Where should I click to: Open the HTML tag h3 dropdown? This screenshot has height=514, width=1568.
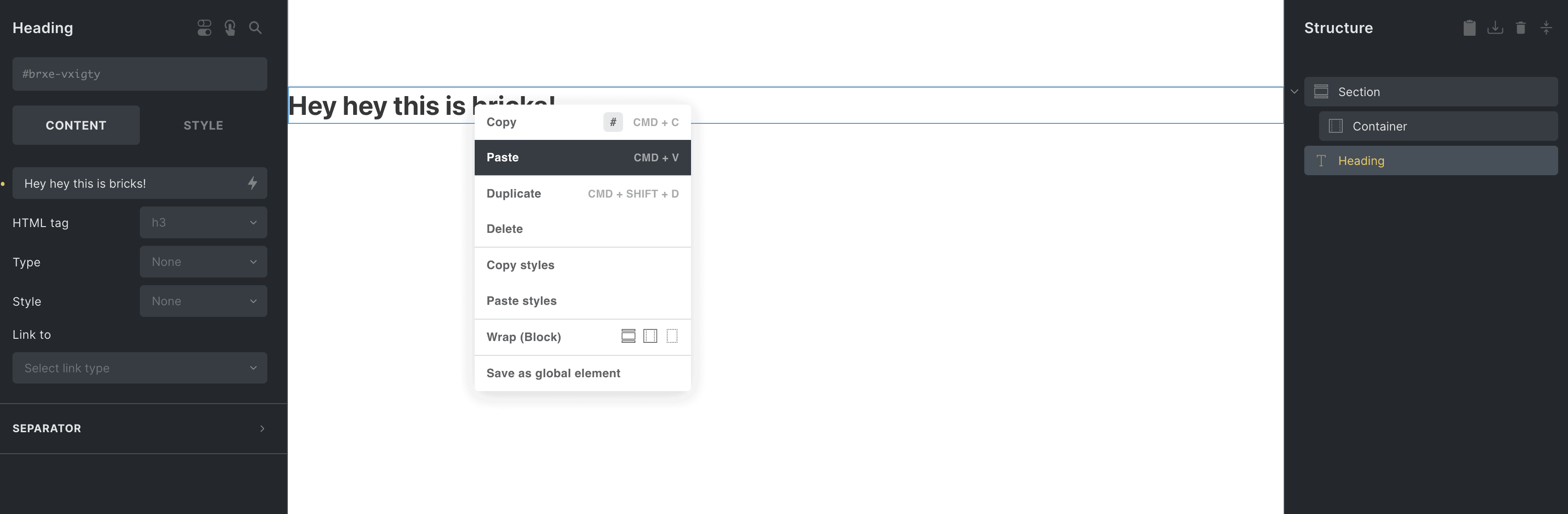pos(203,223)
